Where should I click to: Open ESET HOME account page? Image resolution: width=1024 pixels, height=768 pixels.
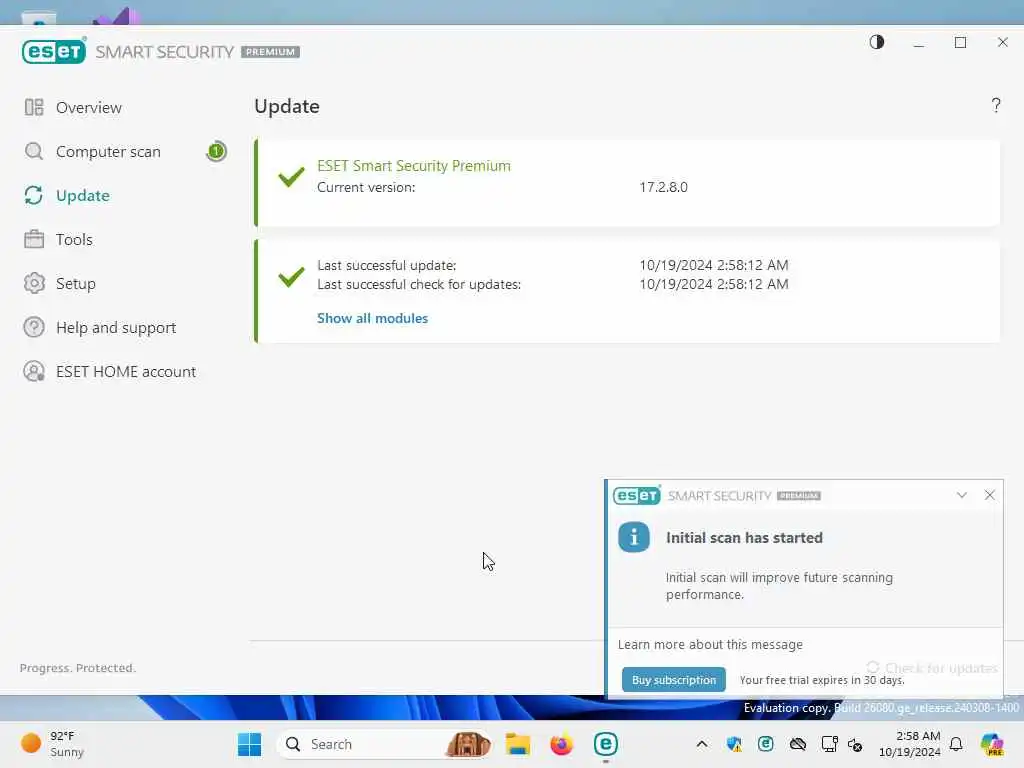(x=125, y=372)
